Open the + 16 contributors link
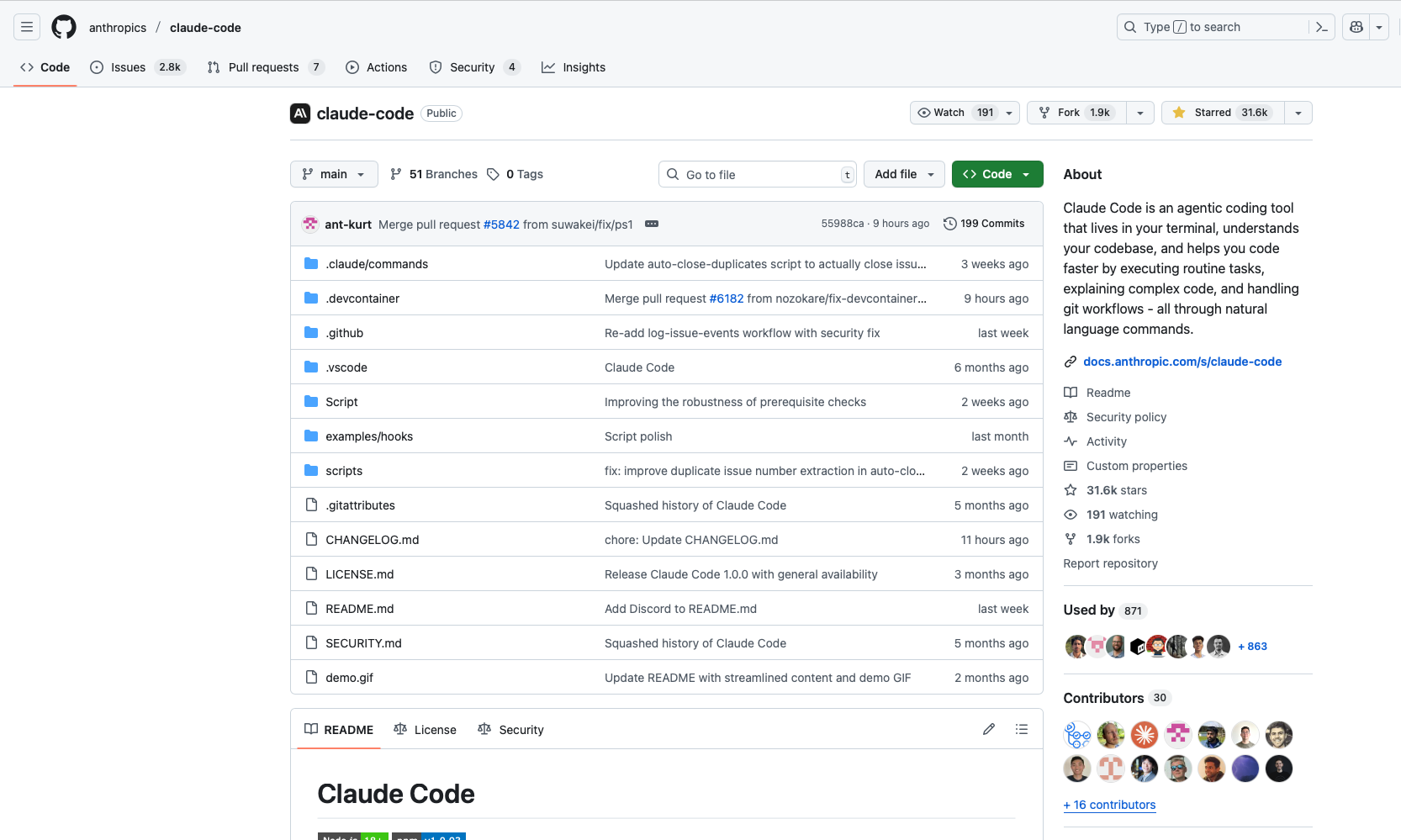Screen dimensions: 1401x840 point(1109,805)
